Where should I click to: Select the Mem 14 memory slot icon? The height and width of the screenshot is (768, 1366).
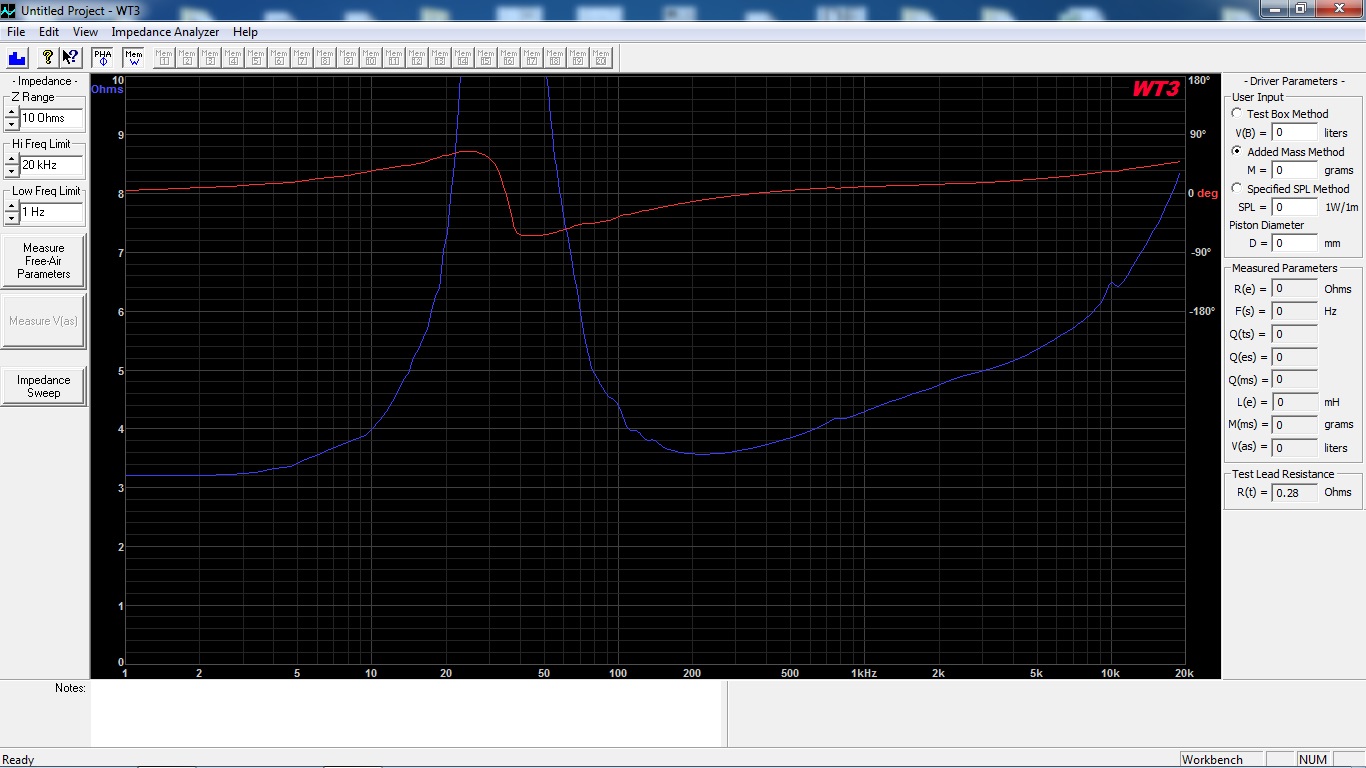[x=463, y=58]
